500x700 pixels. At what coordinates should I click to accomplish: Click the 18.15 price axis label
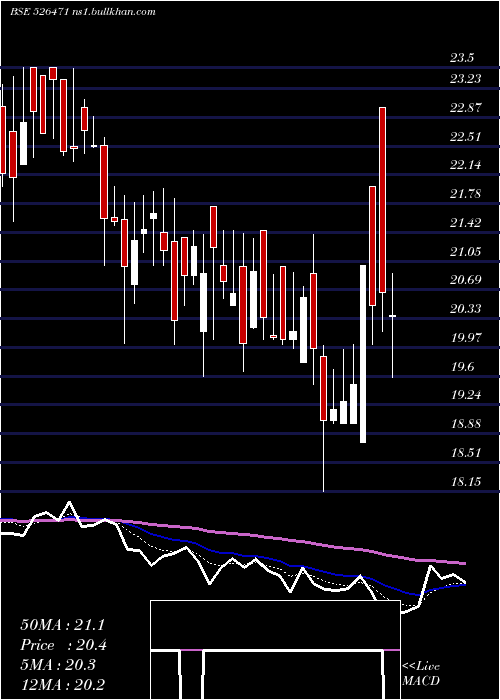point(466,481)
